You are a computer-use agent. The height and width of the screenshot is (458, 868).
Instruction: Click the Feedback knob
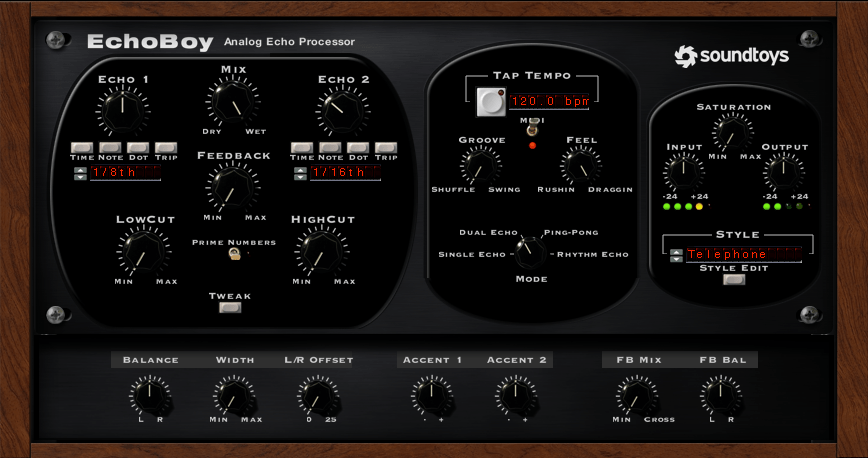(x=231, y=187)
